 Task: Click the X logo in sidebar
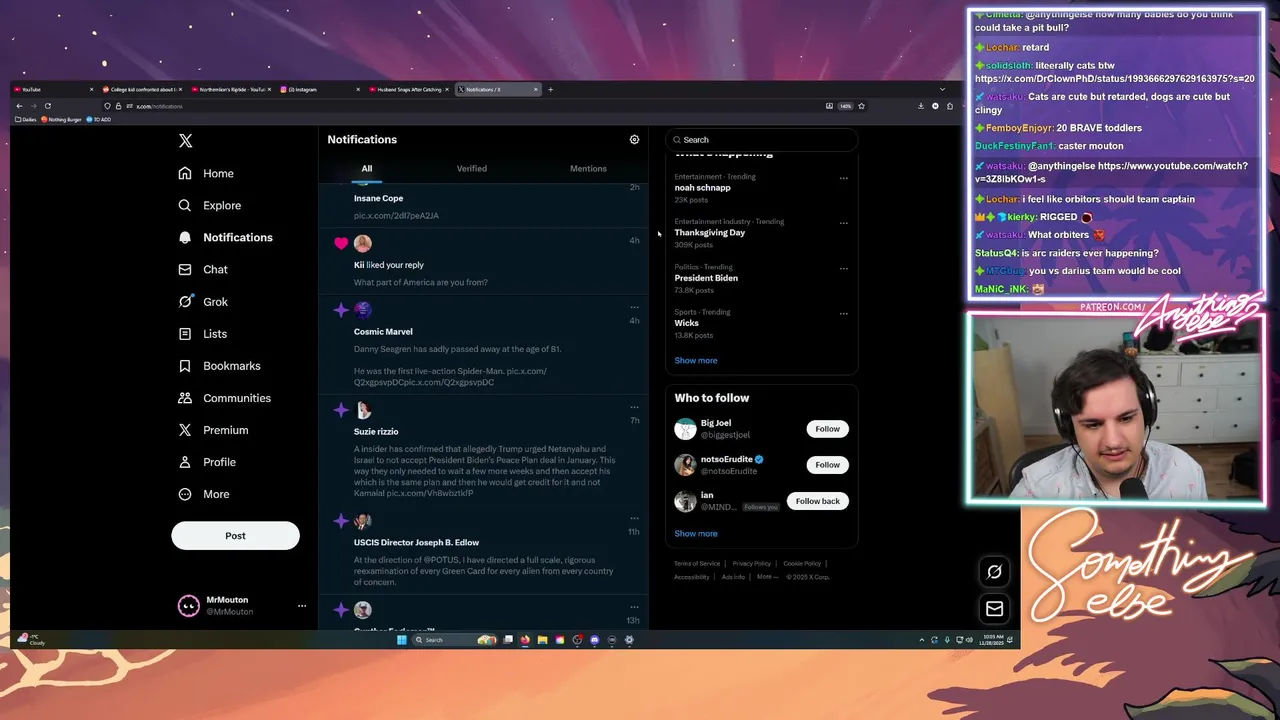coord(185,141)
